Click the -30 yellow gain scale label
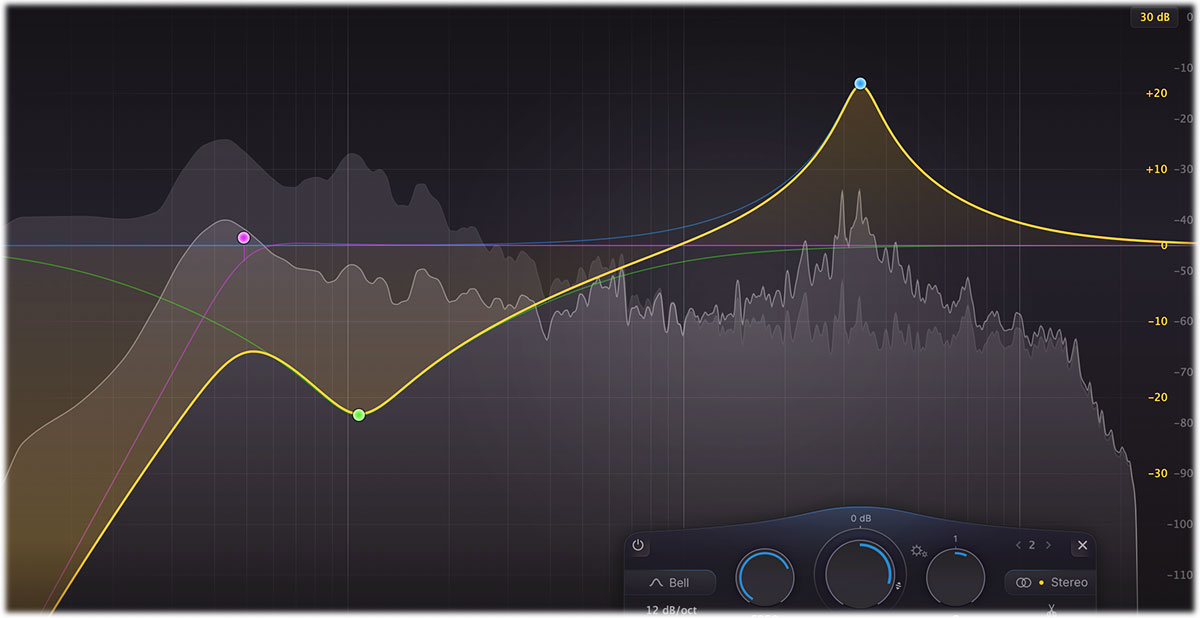The height and width of the screenshot is (618, 1200). point(1157,473)
